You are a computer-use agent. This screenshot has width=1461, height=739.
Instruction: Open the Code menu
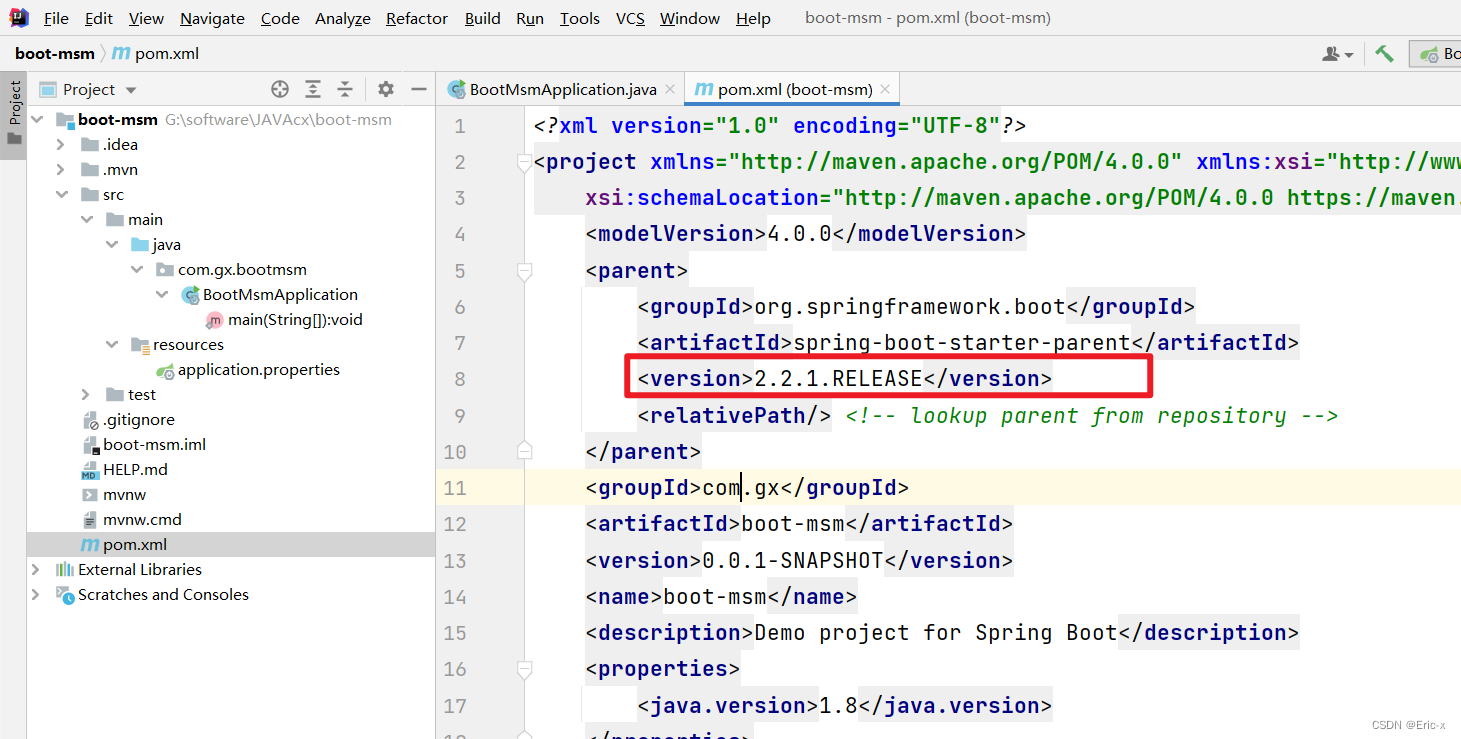click(x=280, y=18)
